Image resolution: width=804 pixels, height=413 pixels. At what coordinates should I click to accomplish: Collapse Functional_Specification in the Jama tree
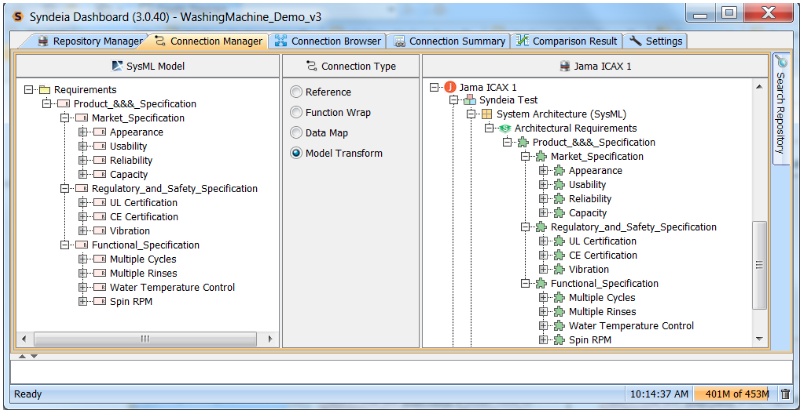(526, 284)
